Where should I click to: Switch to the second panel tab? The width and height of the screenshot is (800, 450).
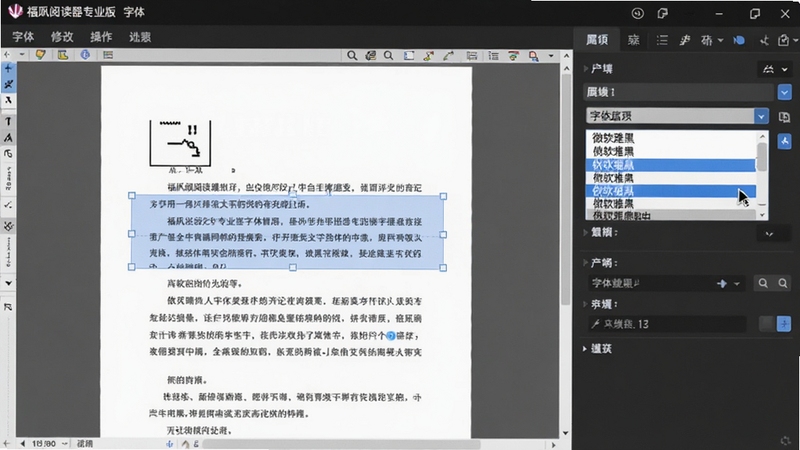coord(633,40)
